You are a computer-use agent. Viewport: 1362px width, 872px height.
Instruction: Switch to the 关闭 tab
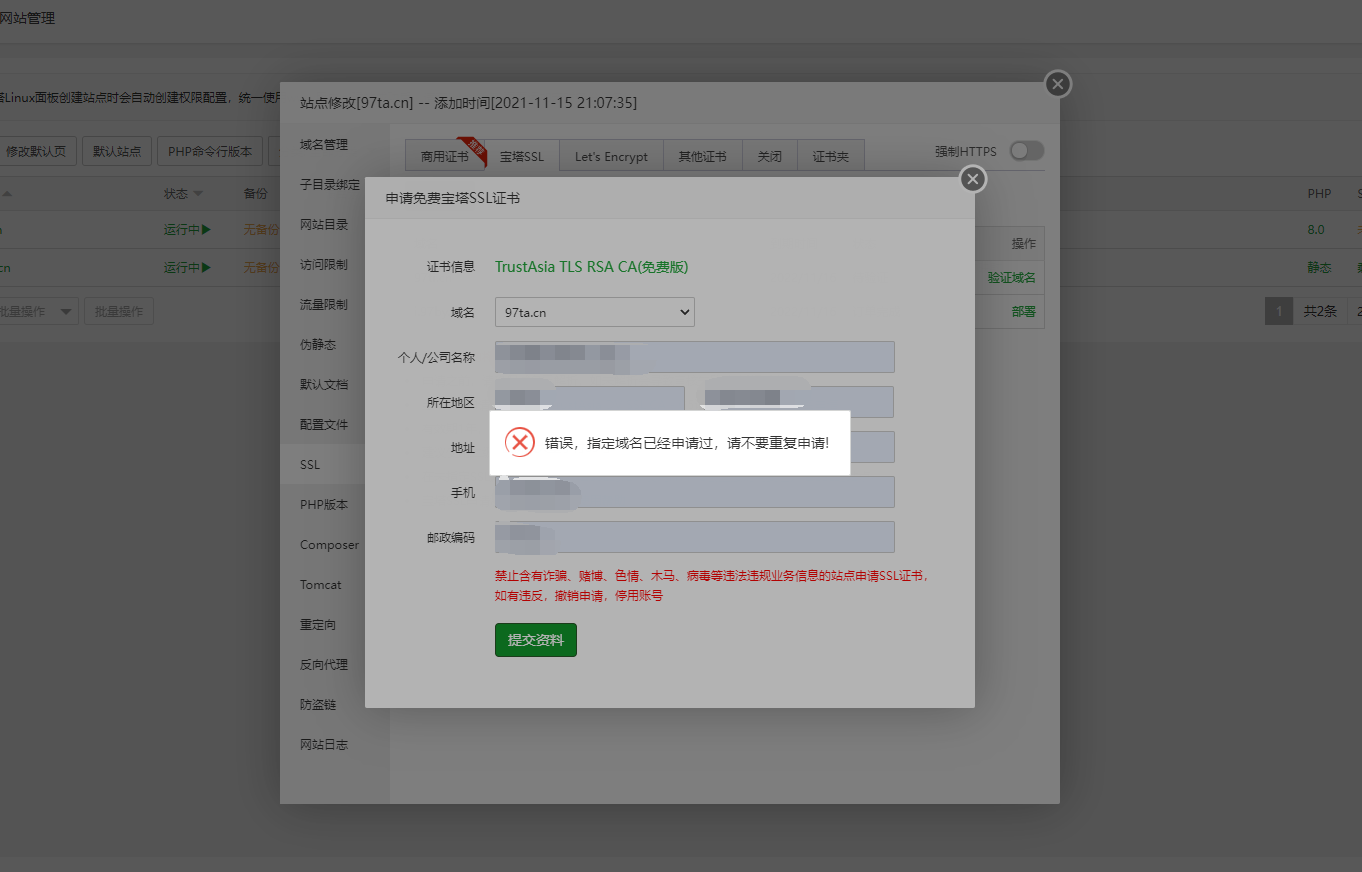click(769, 157)
